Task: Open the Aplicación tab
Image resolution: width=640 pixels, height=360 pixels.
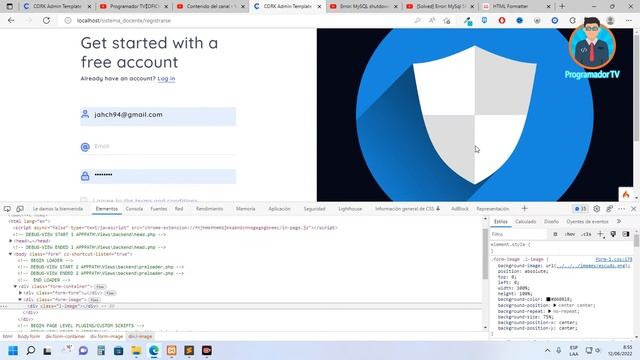Action: pyautogui.click(x=279, y=209)
